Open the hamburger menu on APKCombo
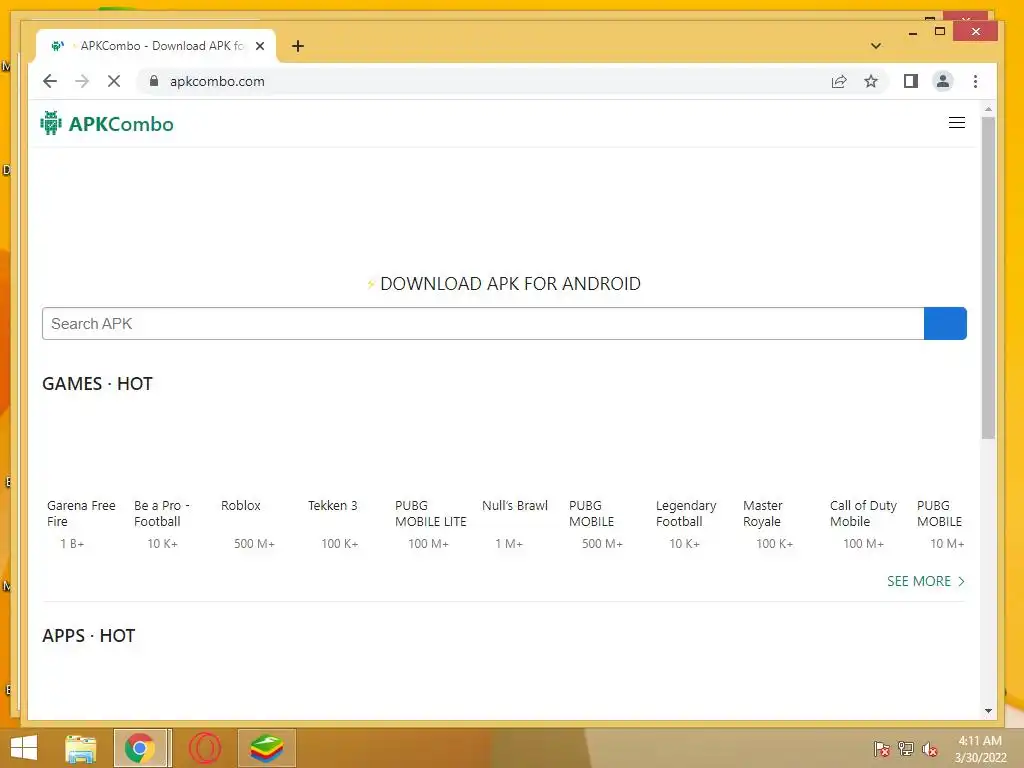Screen dimensions: 1024x768 pos(957,123)
